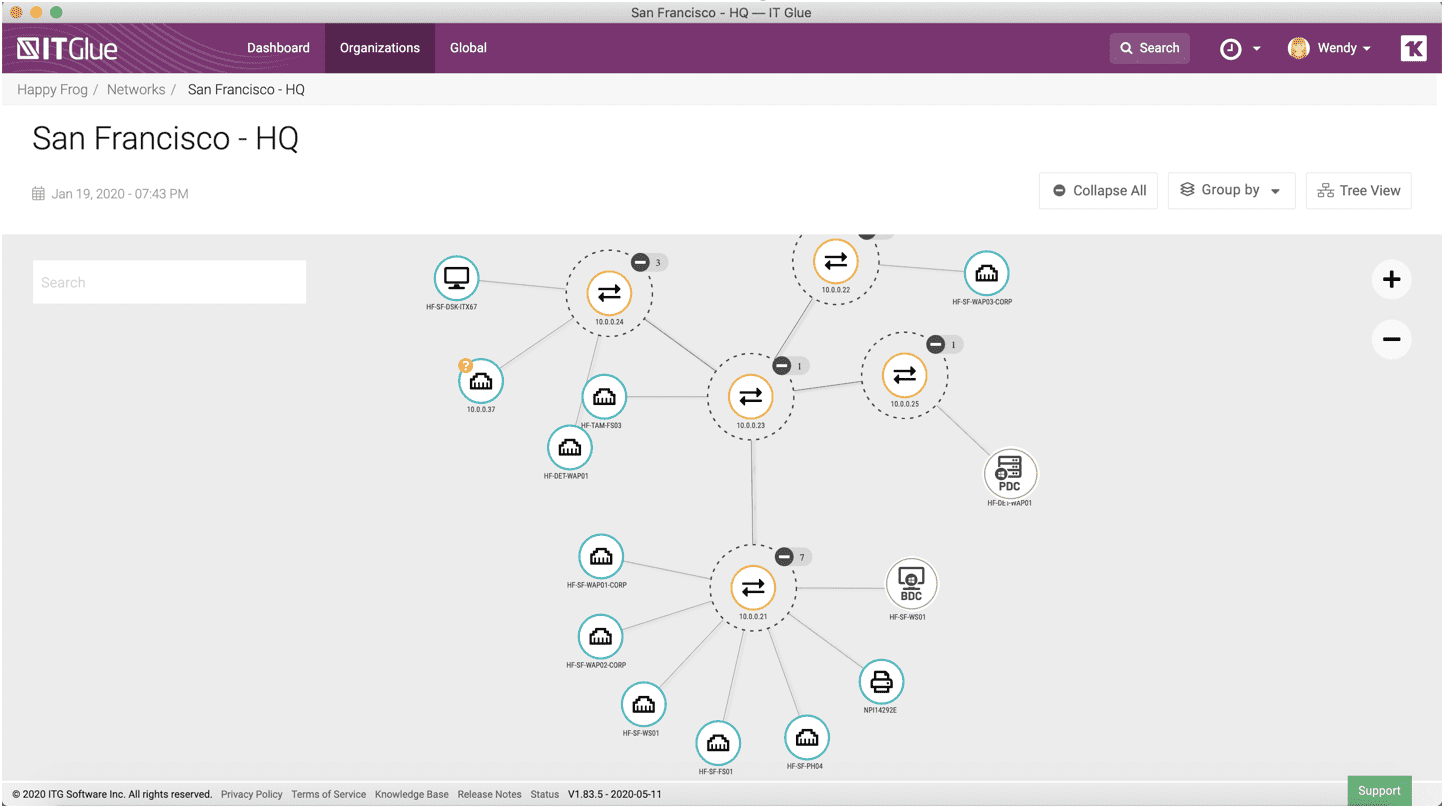Click the NPI14292E printer node
1448x808 pixels.
[881, 682]
